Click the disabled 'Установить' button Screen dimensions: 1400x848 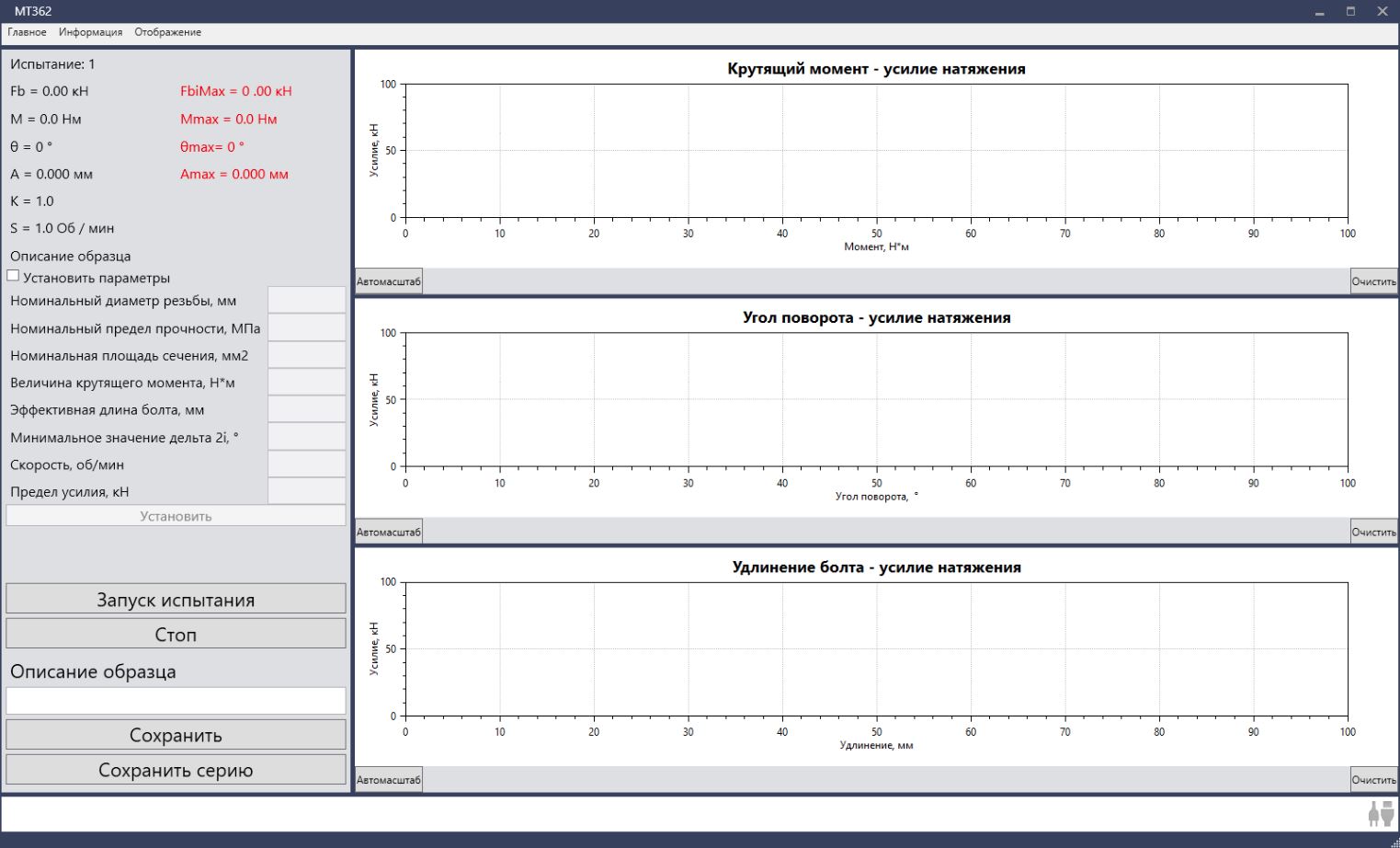[x=176, y=516]
